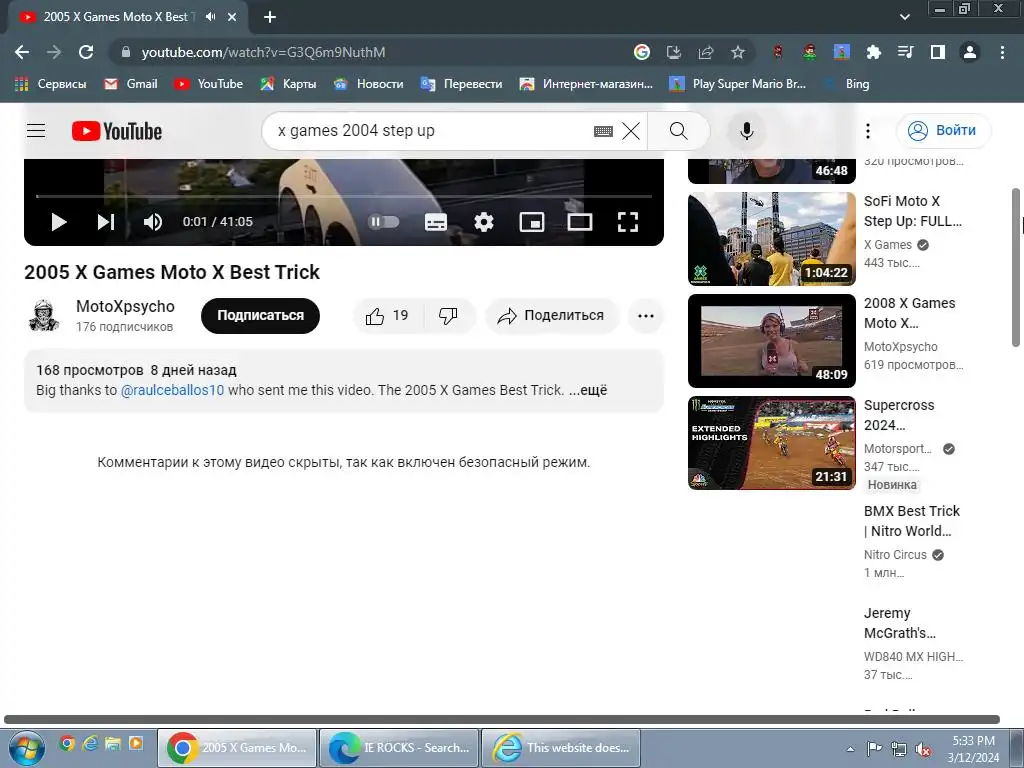
Task: Like the video with thumbs up
Action: [x=387, y=316]
